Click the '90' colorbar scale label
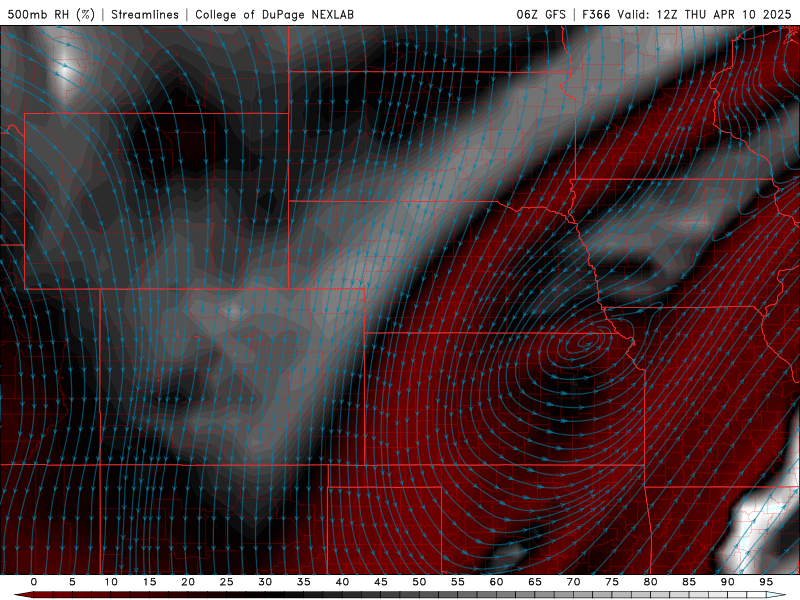800x600 pixels. point(727,582)
